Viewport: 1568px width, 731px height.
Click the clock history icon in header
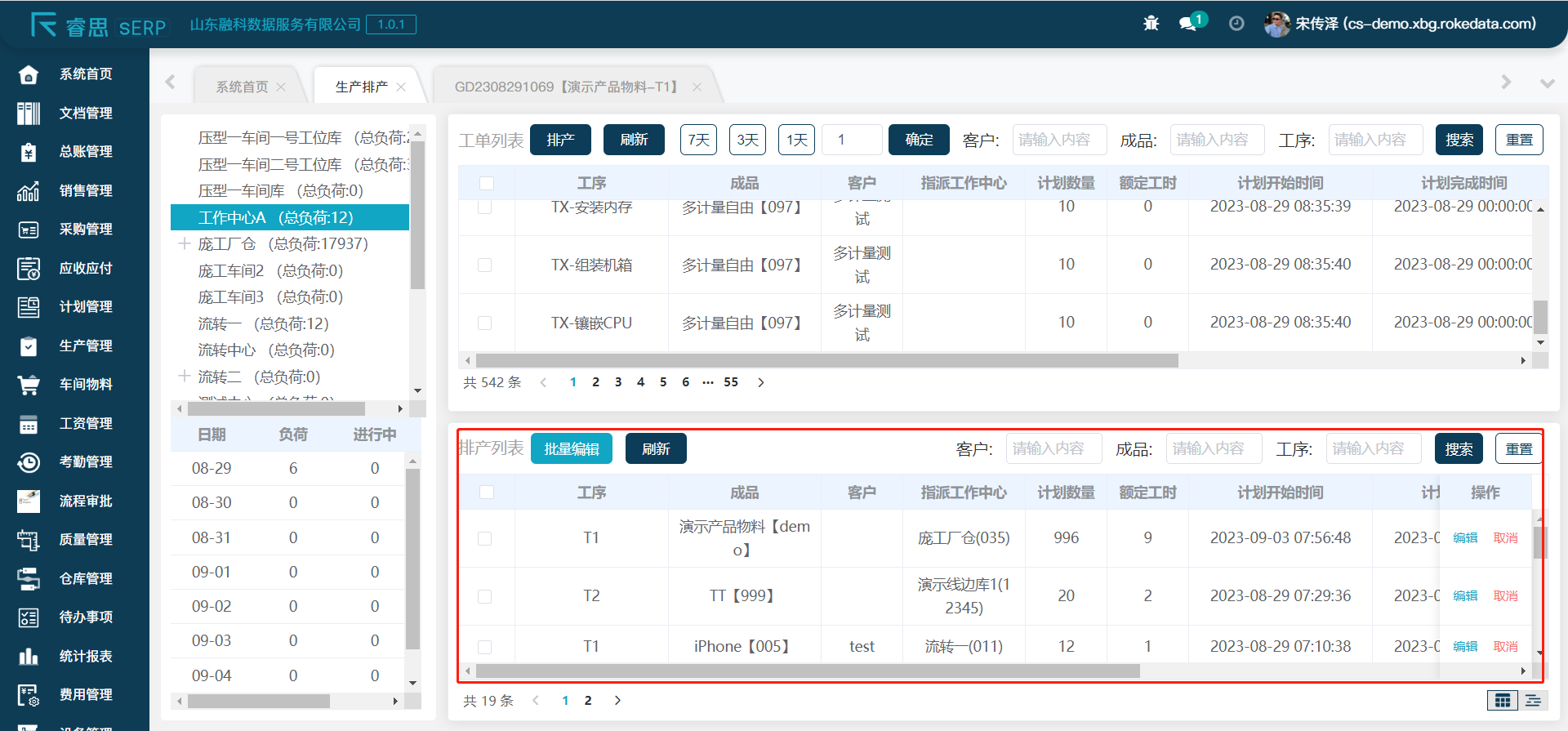[1236, 24]
